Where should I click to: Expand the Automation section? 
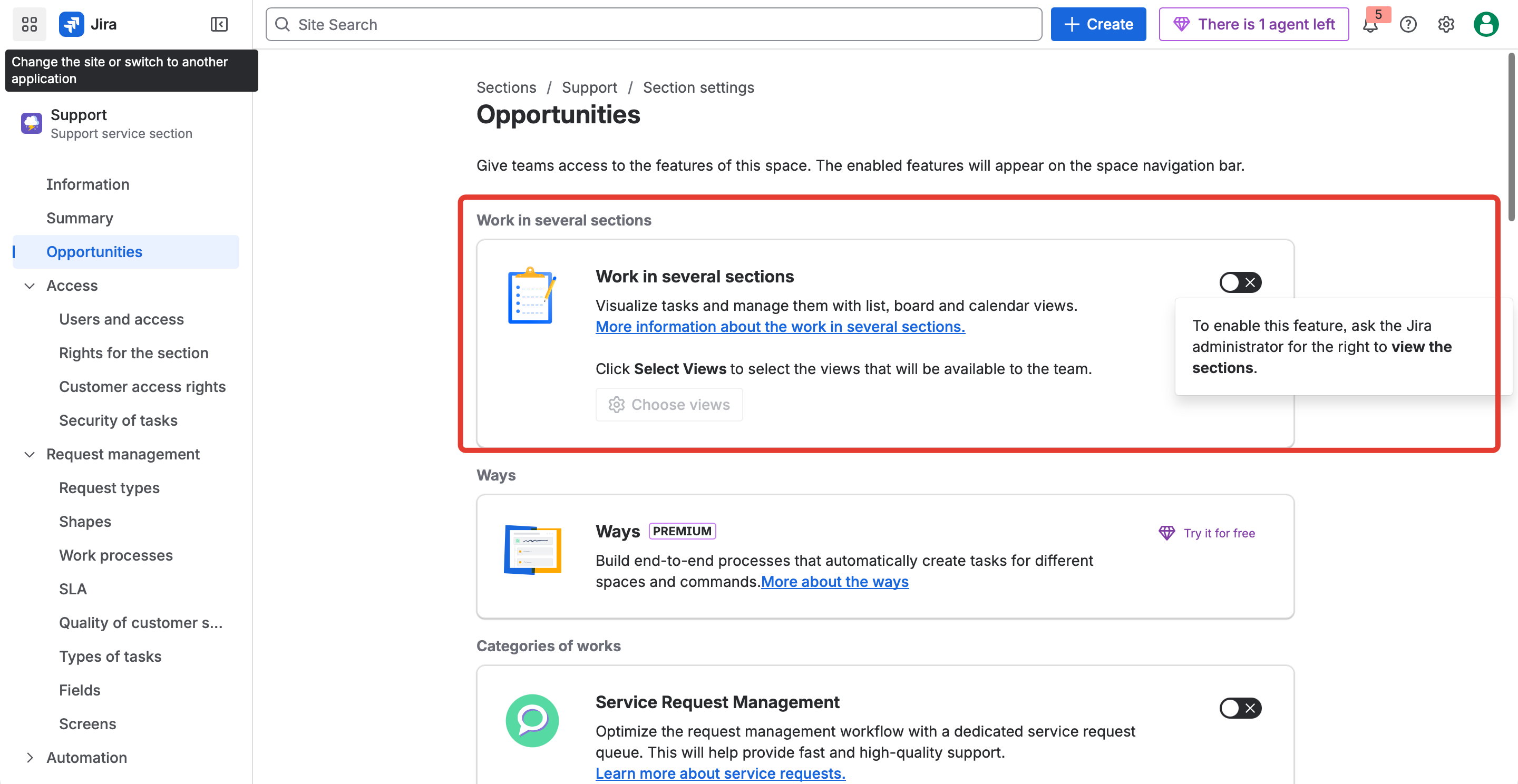pyautogui.click(x=31, y=758)
